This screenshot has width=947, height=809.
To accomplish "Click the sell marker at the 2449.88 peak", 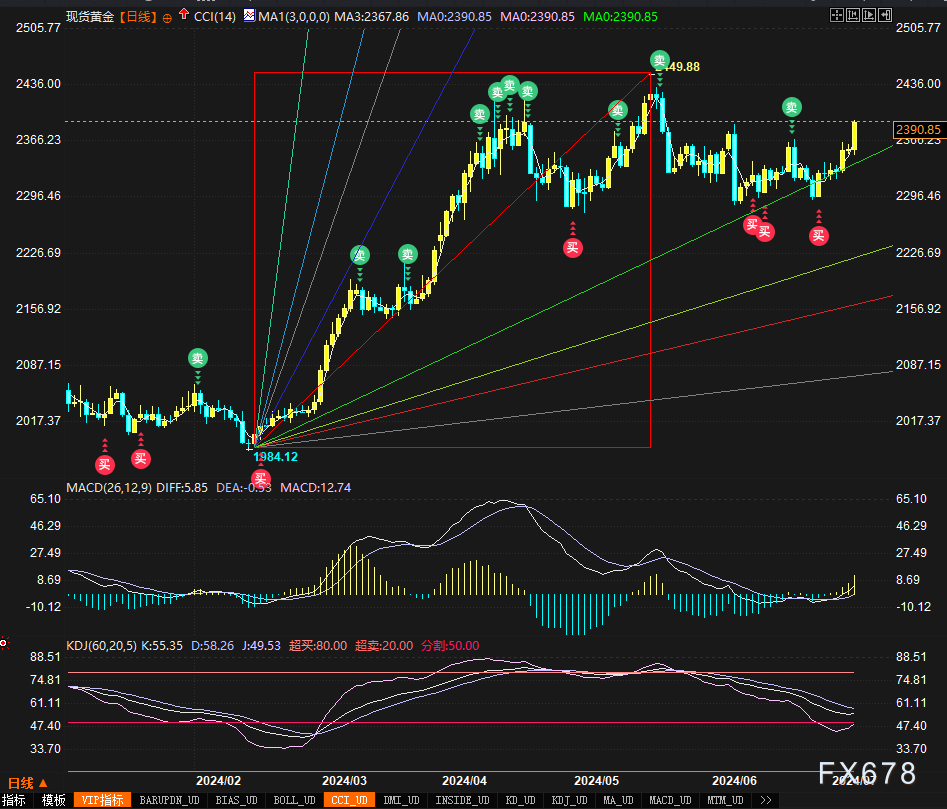I will point(659,60).
